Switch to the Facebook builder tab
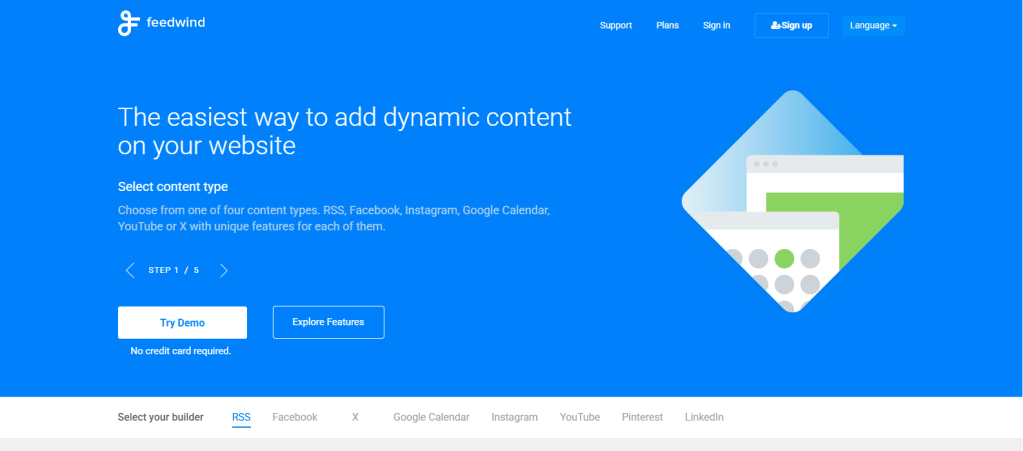The height and width of the screenshot is (451, 1023). point(294,417)
